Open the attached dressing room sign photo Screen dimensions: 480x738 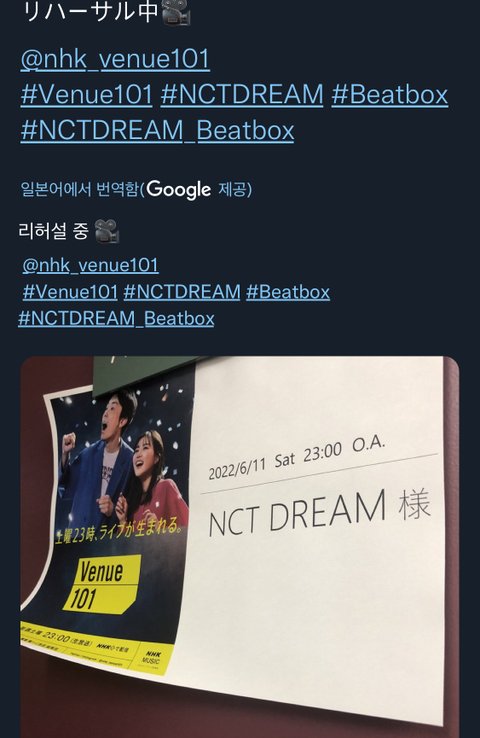240,547
